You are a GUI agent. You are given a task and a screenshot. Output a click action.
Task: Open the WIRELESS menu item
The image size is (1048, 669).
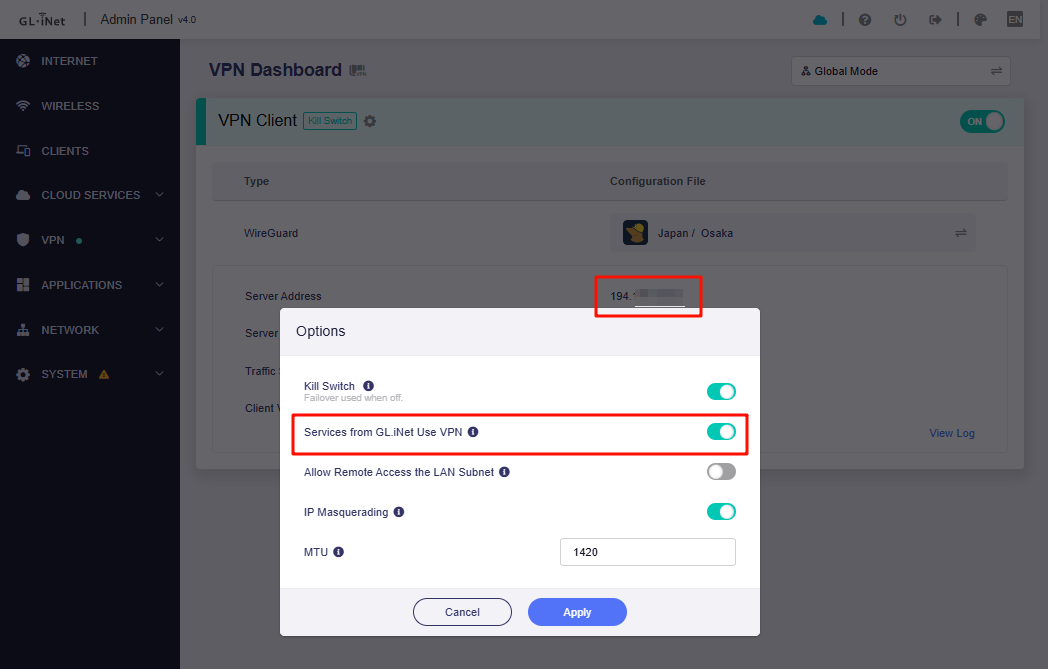pos(70,106)
